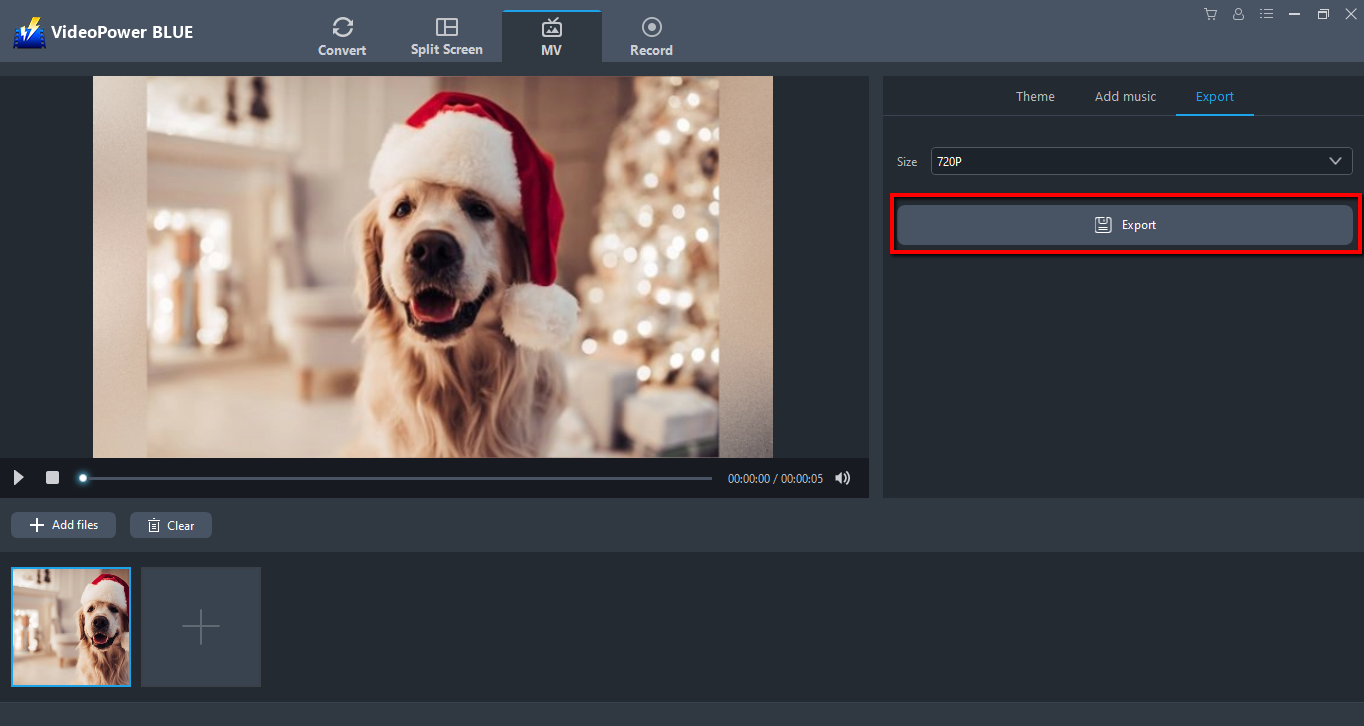
Task: Click the Export button to save video
Action: point(1124,224)
